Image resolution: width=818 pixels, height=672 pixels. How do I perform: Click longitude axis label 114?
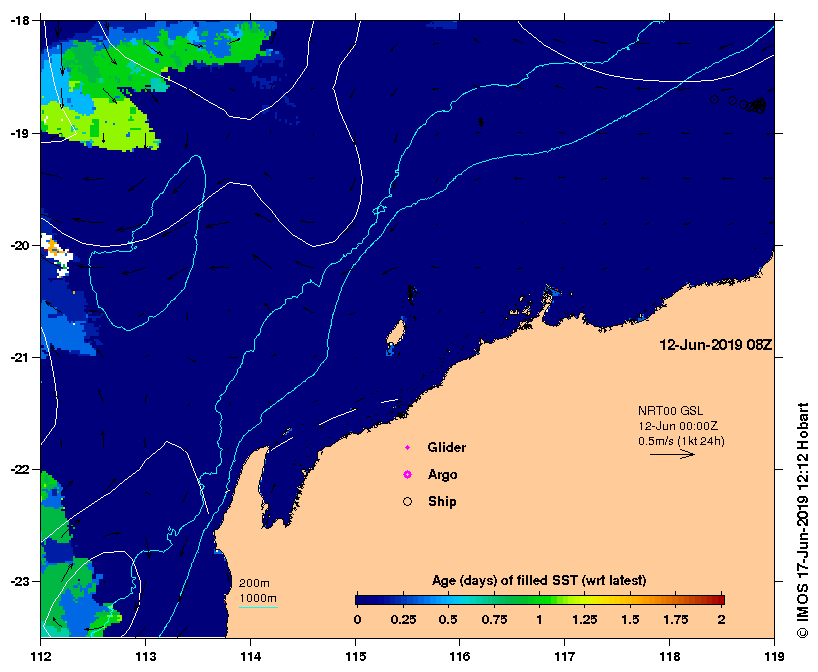[x=250, y=656]
